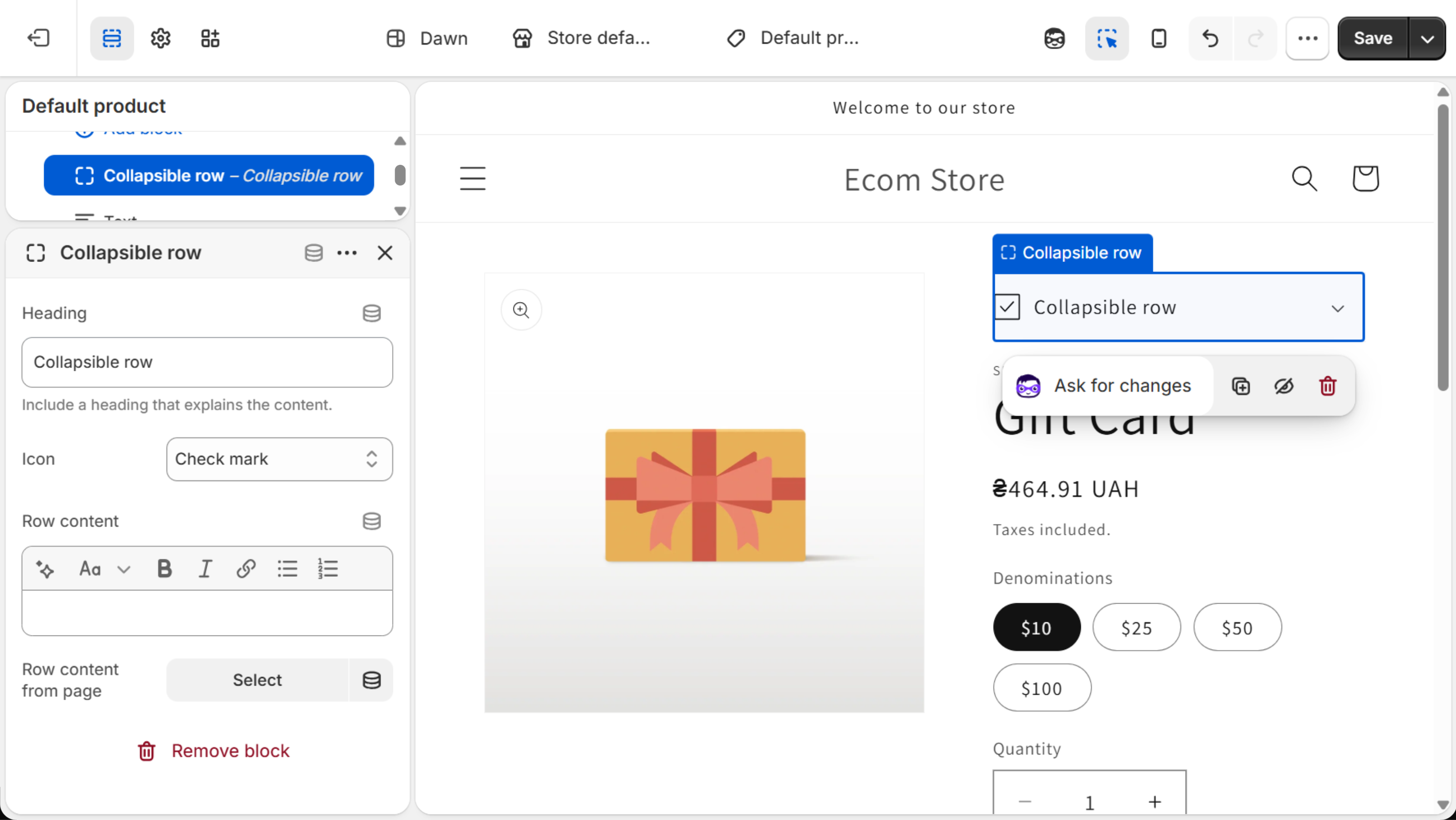Viewport: 1456px width, 820px height.
Task: Open the Sections panel icon
Action: pyautogui.click(x=112, y=38)
